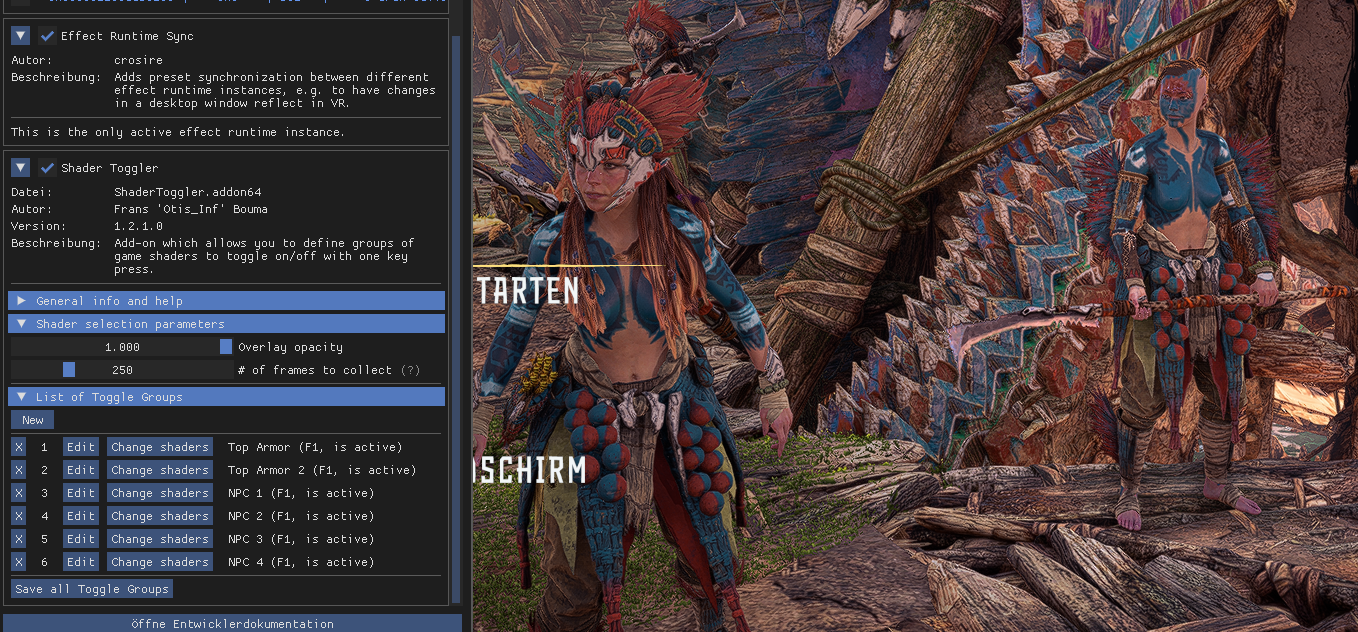Change shaders for NPC 3
The image size is (1358, 632).
tap(160, 539)
